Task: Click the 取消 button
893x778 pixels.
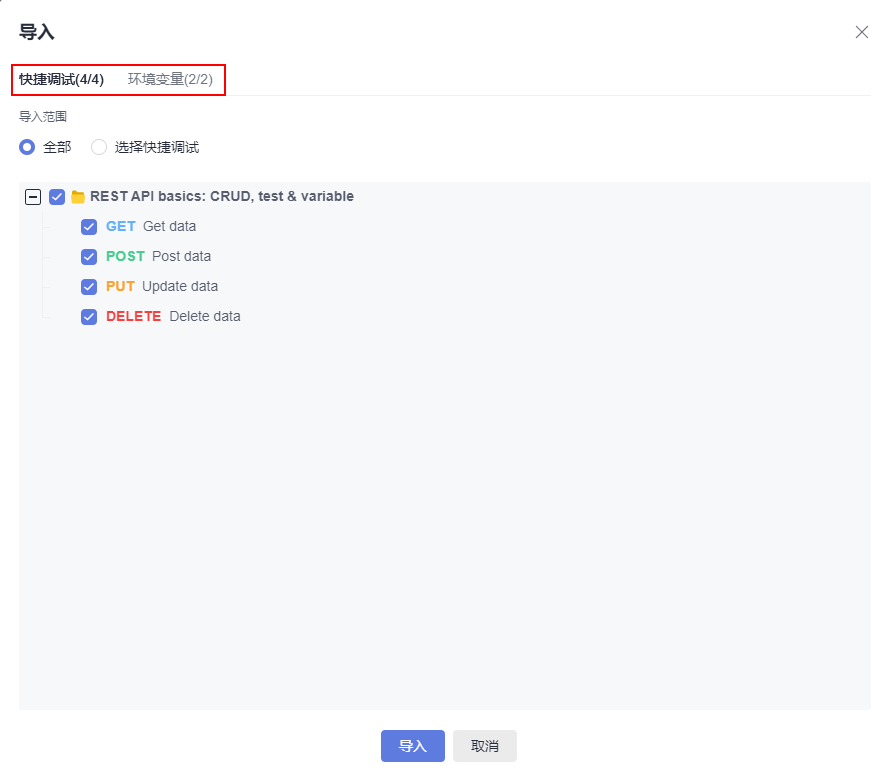Action: (x=485, y=746)
